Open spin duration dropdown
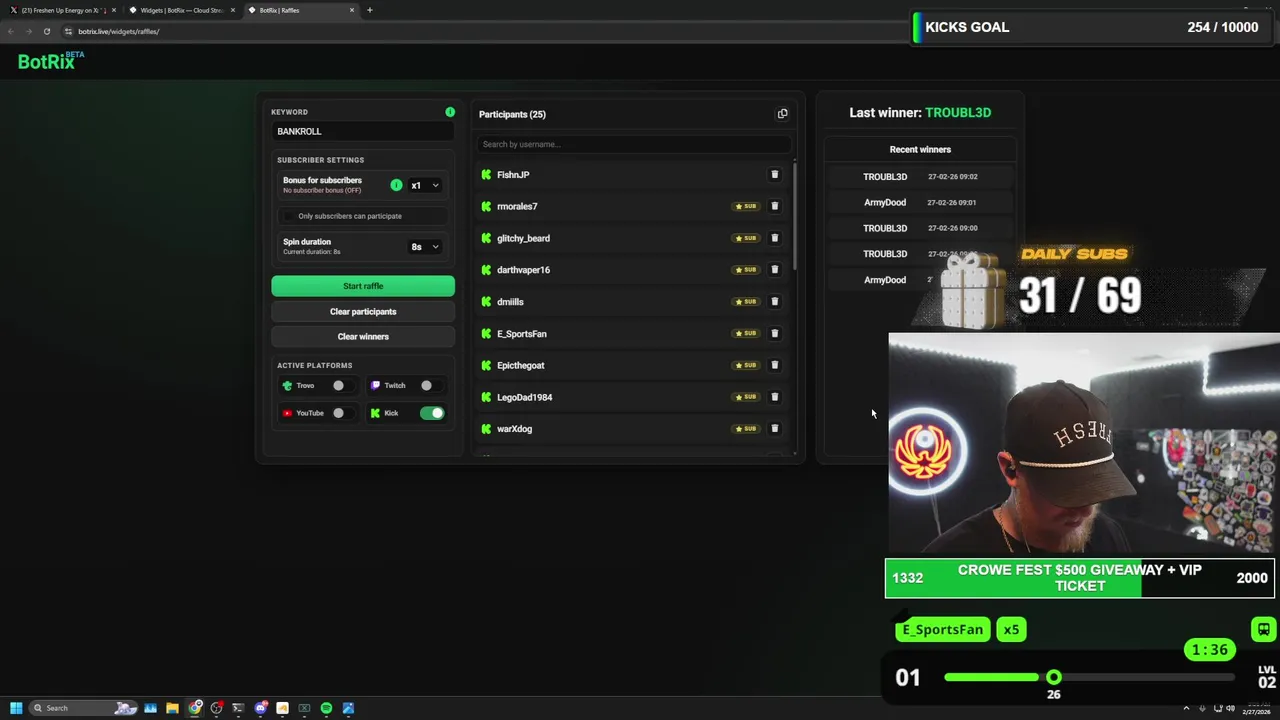 click(425, 247)
